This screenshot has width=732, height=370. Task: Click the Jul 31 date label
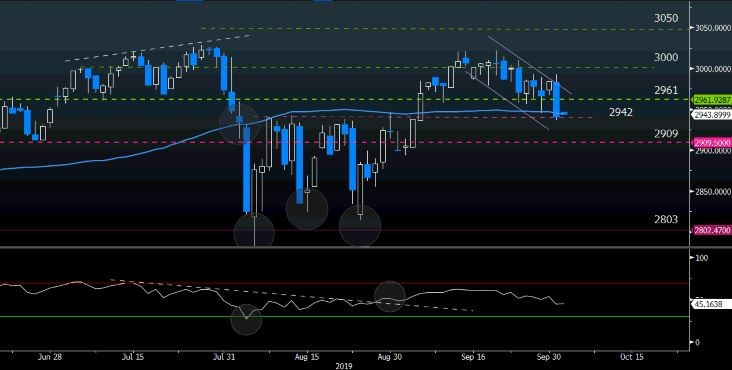point(225,357)
